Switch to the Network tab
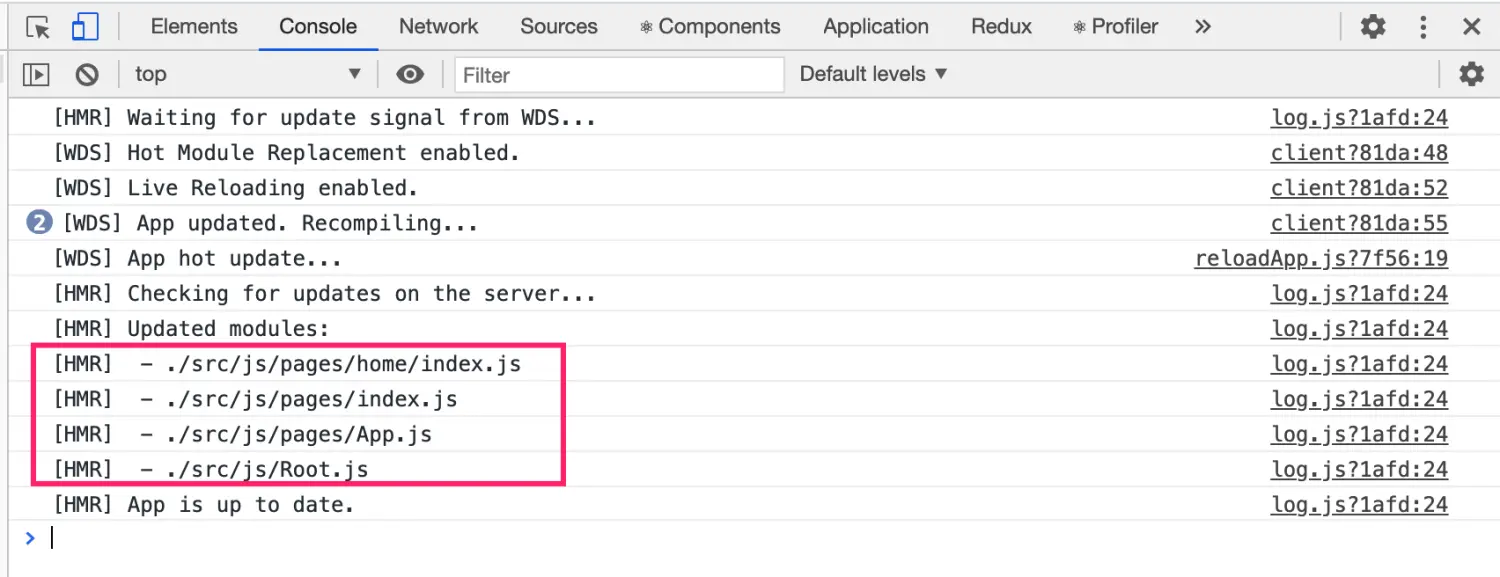The image size is (1500, 577). pyautogui.click(x=438, y=27)
